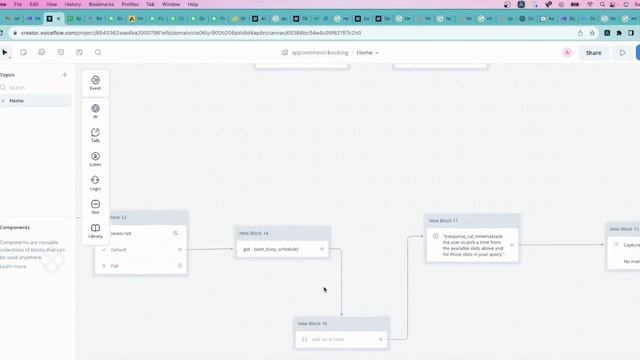This screenshot has width=640, height=360.
Task: Open the Learn more components link
Action: click(13, 266)
